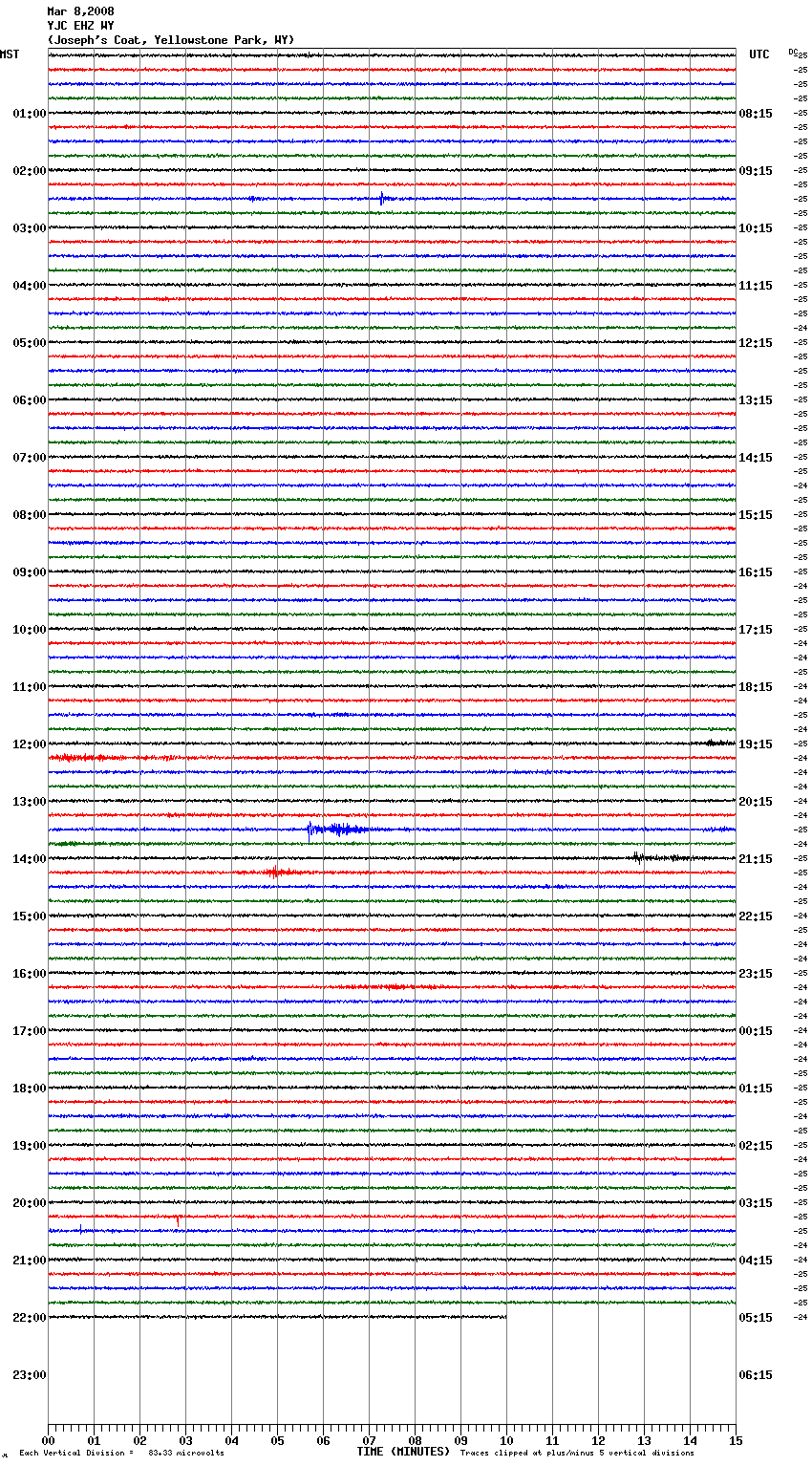812x1466 pixels.
Task: Click the UTC time label "17:15"
Action: (756, 630)
